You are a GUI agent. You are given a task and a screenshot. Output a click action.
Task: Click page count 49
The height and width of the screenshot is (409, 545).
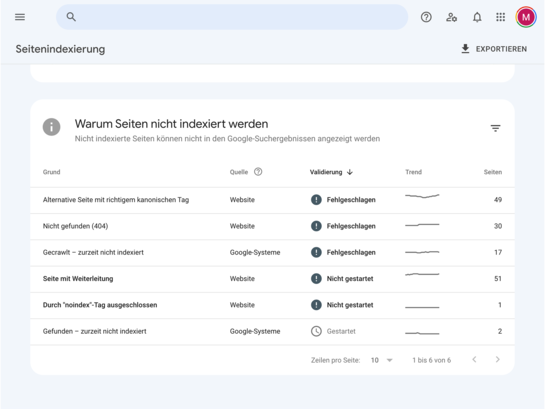click(498, 200)
